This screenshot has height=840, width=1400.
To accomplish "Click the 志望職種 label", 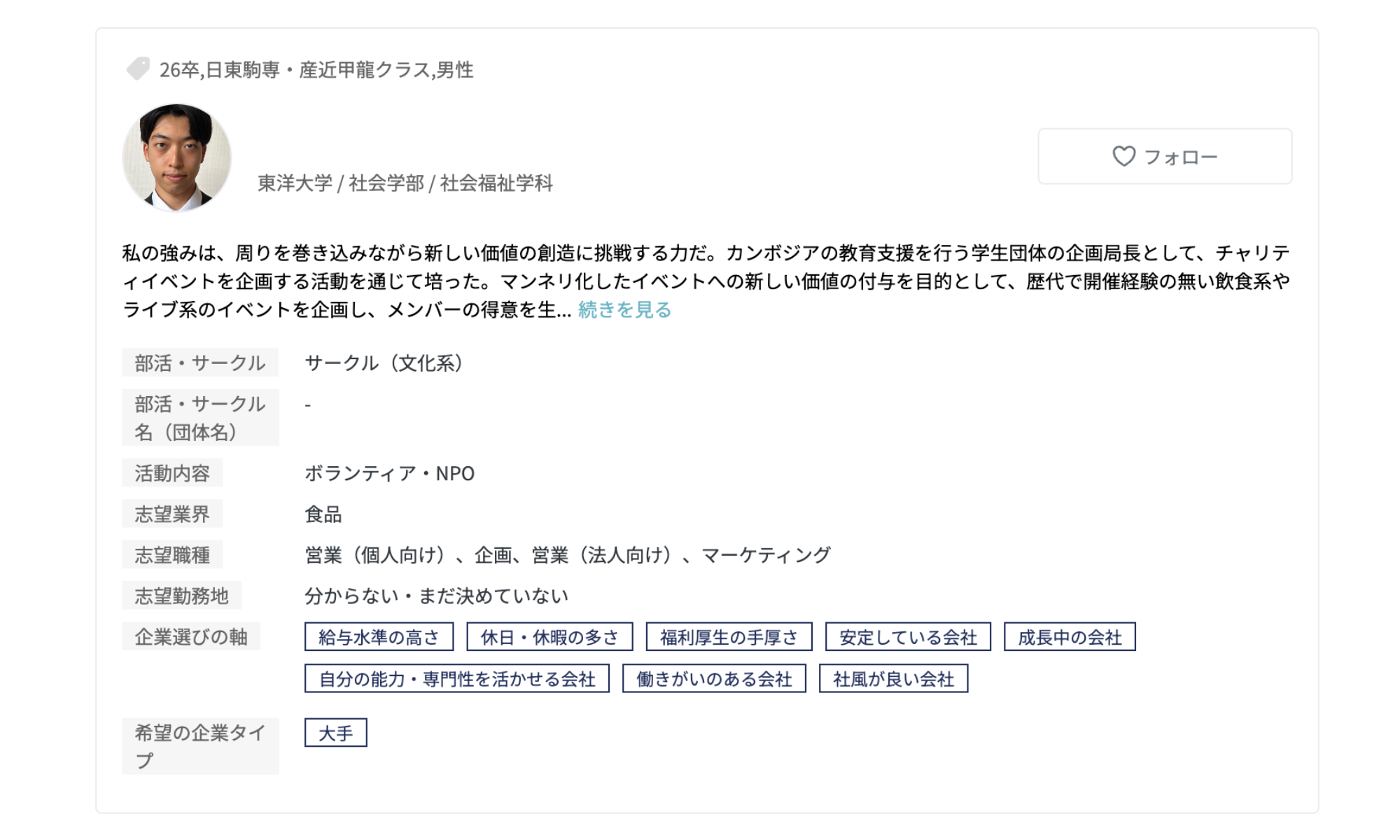I will click(x=172, y=555).
